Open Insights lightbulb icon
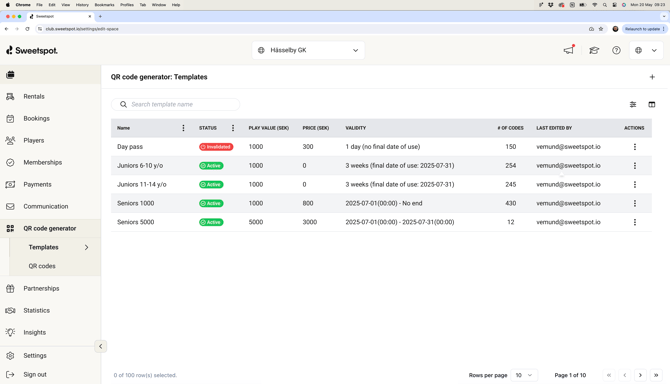The image size is (670, 384). 10,332
